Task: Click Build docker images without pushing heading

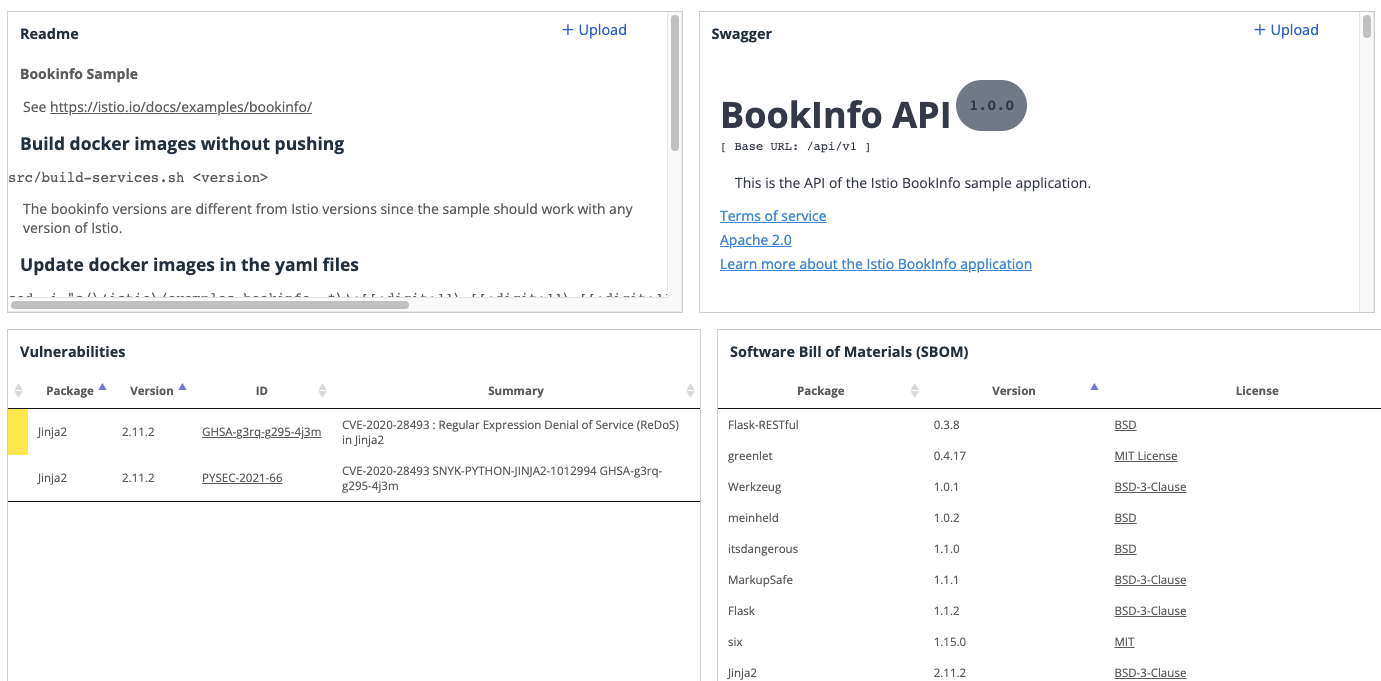Action: 182,144
